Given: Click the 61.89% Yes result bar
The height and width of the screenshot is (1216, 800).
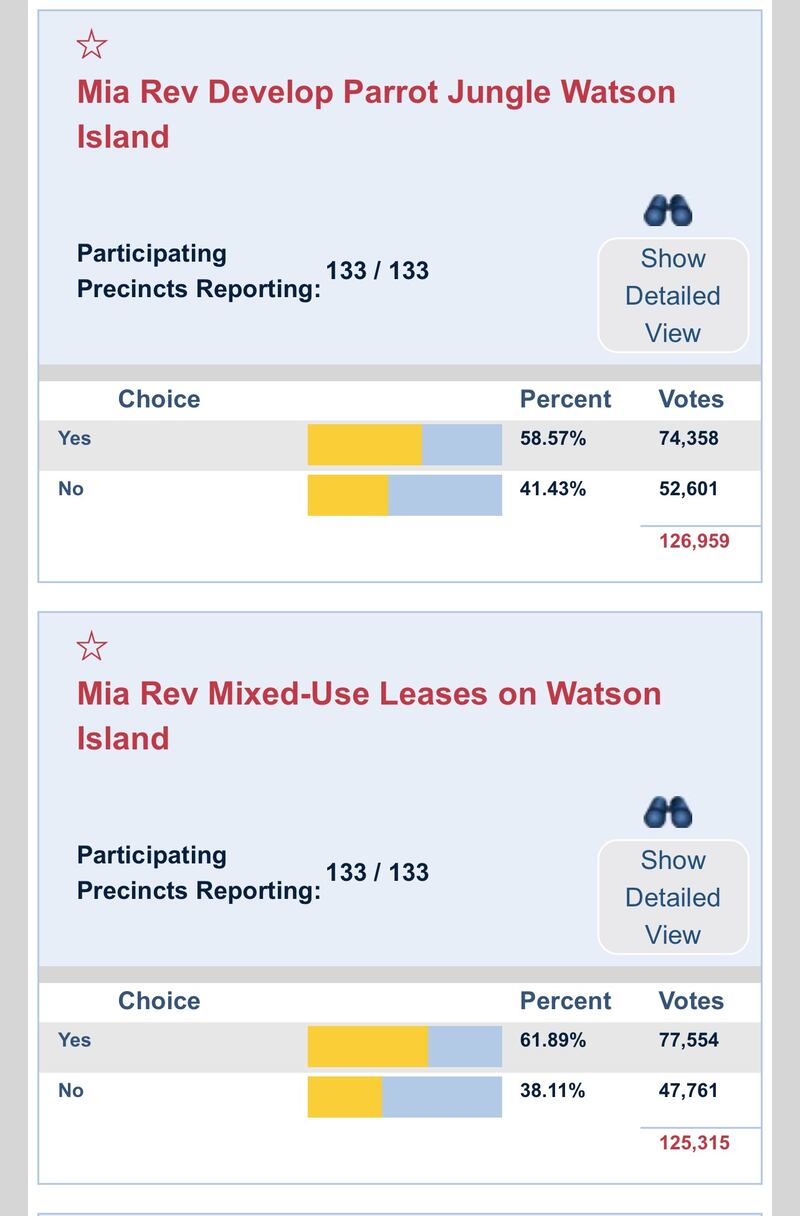Looking at the screenshot, I should (405, 1047).
